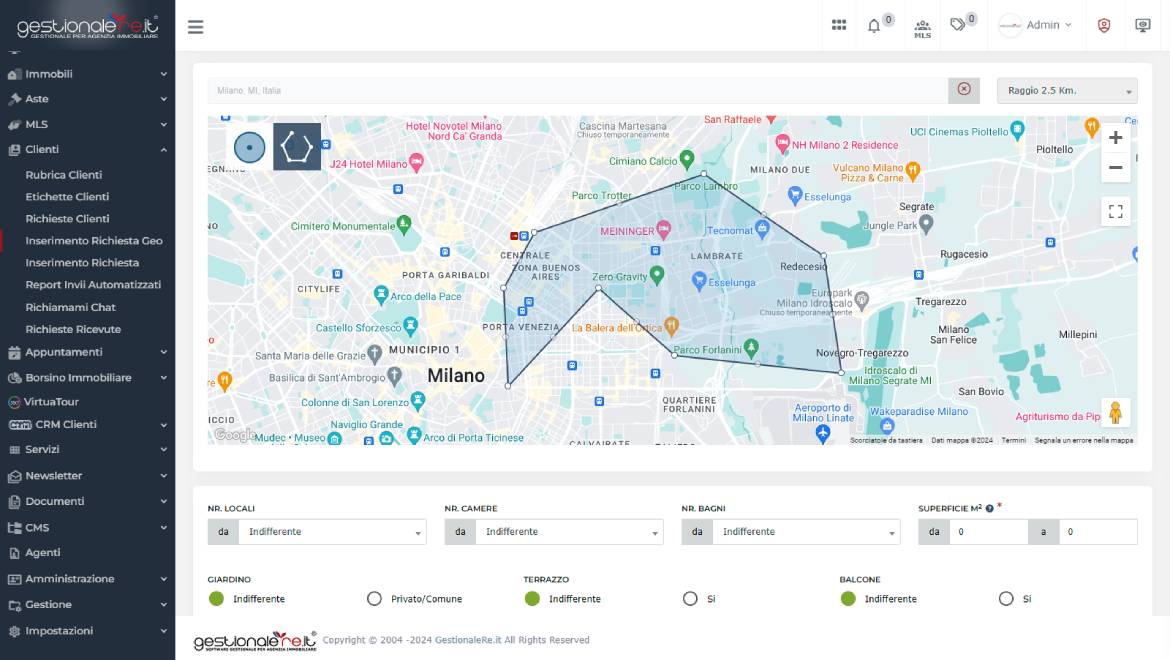1170x660 pixels.
Task: Click Scorciatoie da tastiera map link
Action: tap(886, 440)
